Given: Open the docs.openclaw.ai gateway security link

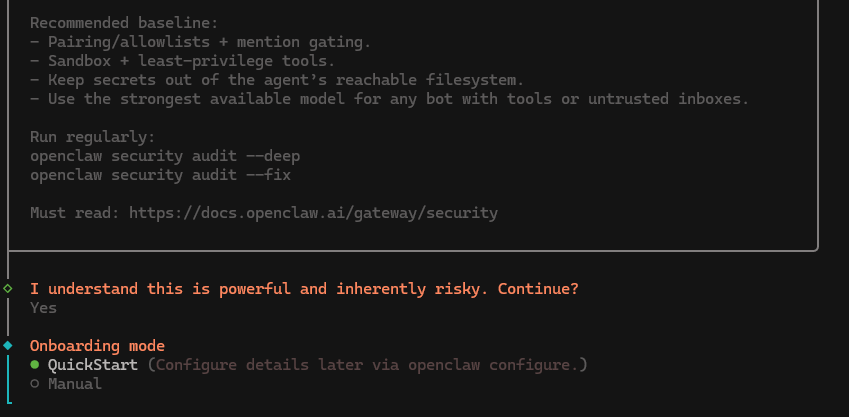Looking at the screenshot, I should tap(313, 213).
